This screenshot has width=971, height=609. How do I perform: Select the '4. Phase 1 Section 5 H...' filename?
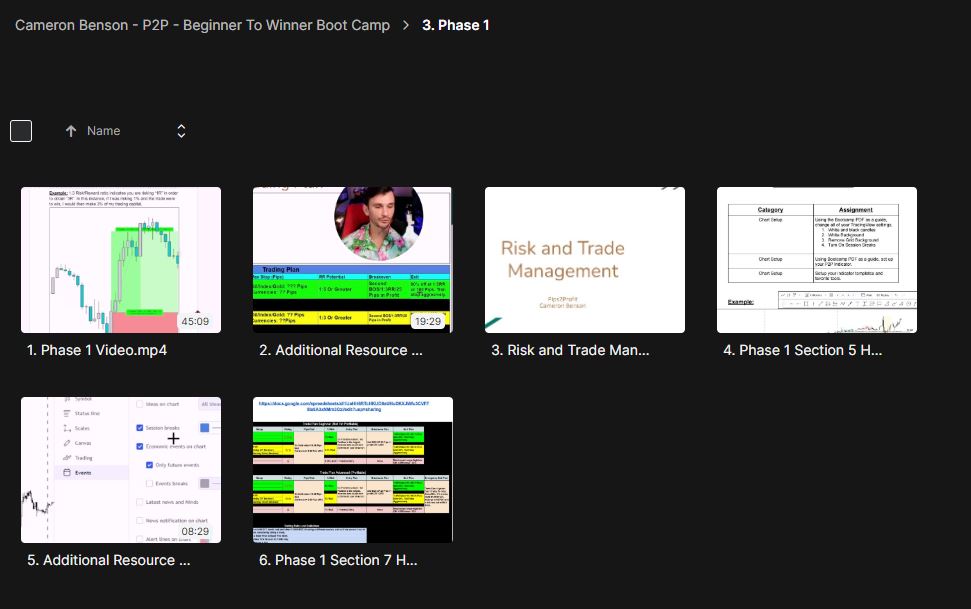click(x=802, y=350)
